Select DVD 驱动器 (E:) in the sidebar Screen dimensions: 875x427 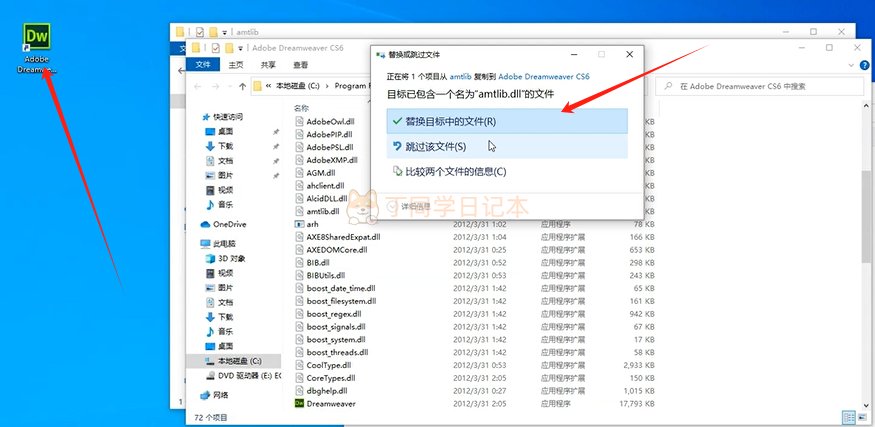243,376
